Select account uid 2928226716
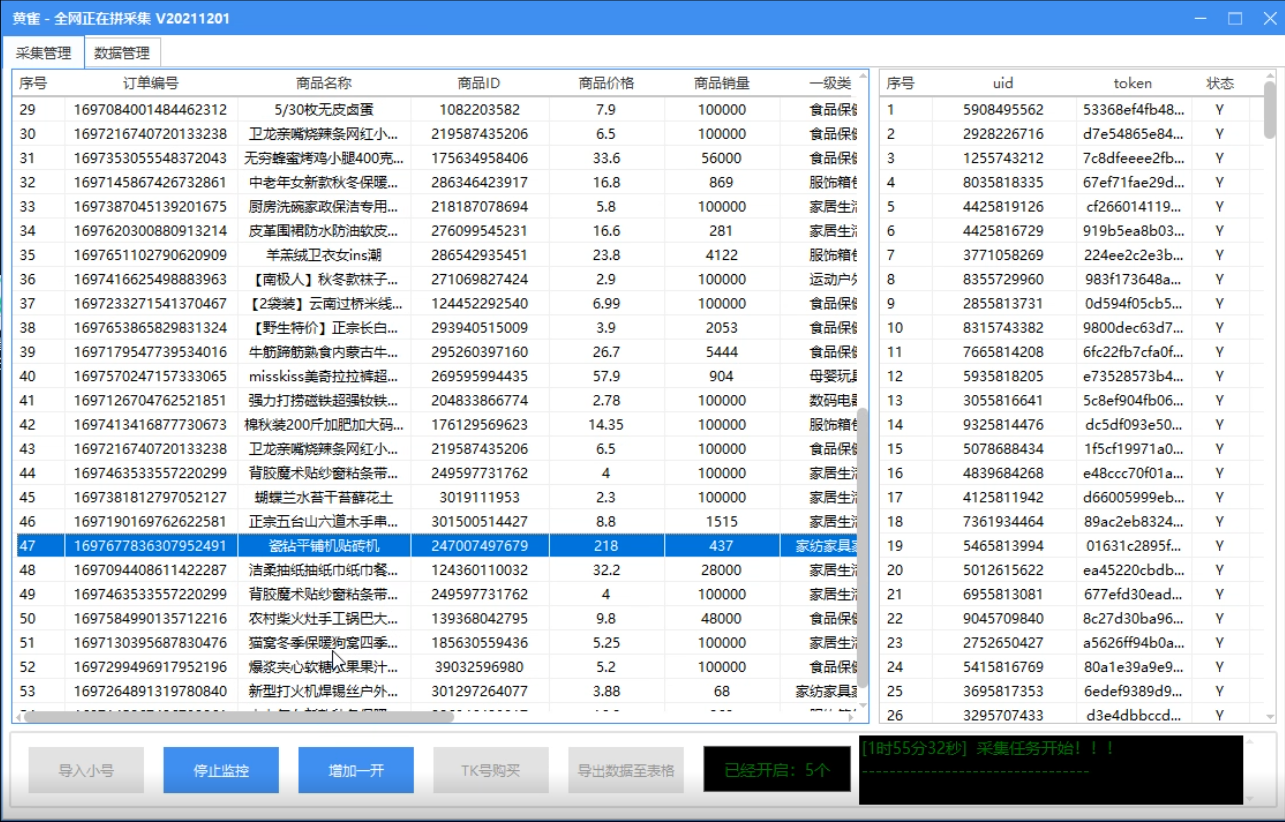Screen dimensions: 1285x822 [x=1003, y=134]
